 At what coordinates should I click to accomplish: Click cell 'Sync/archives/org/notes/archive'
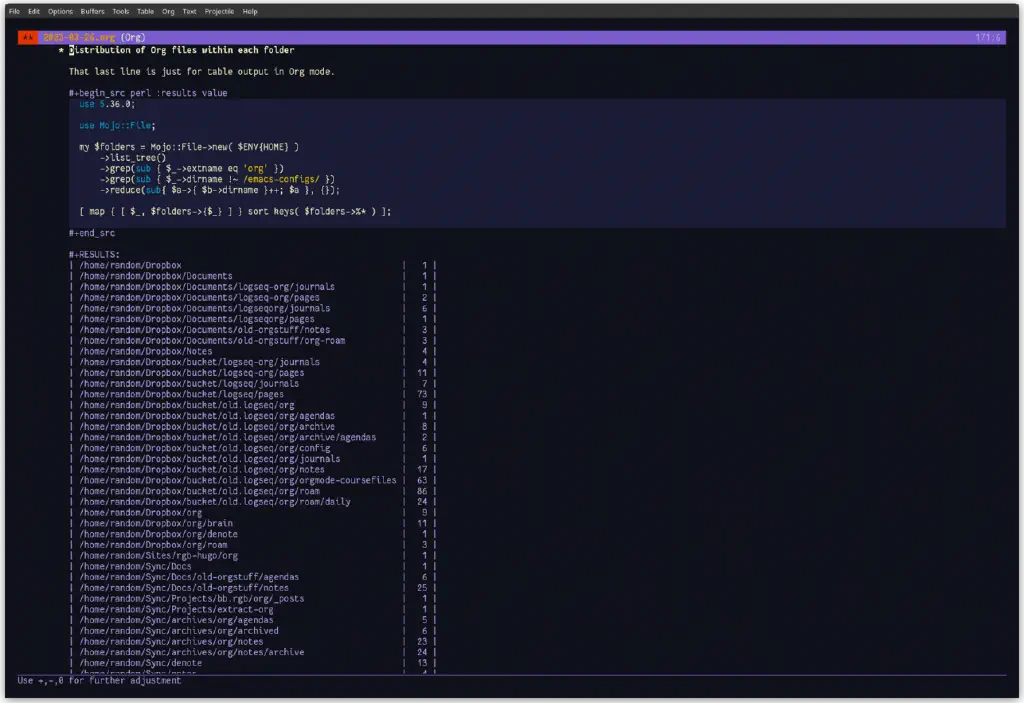[x=192, y=652]
